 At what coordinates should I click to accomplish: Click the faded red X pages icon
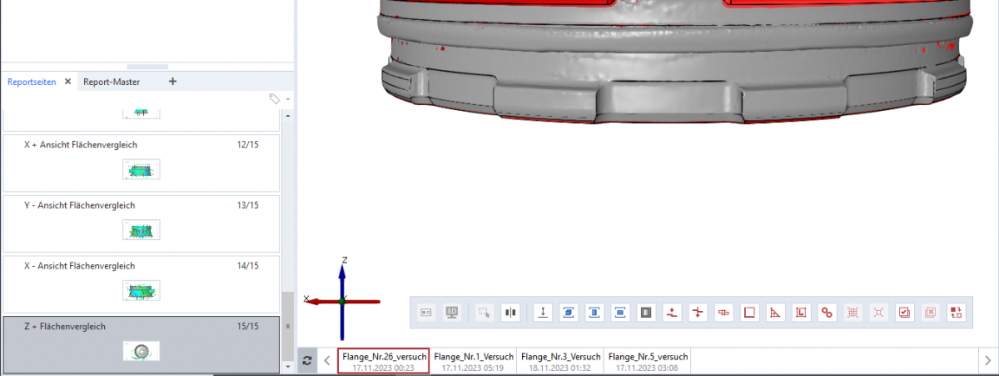[930, 312]
